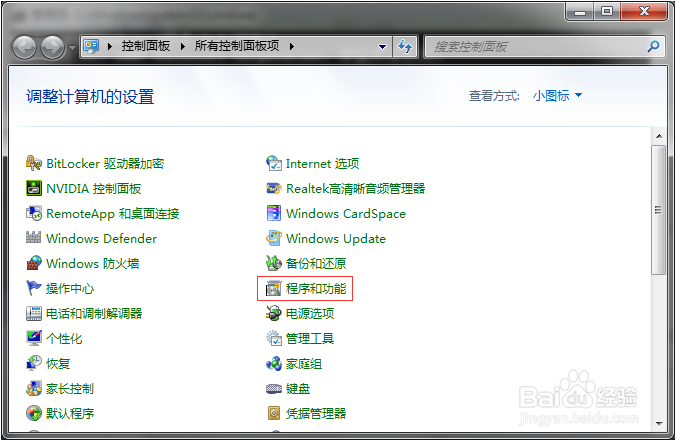Click the magnifier search icon

click(653, 46)
